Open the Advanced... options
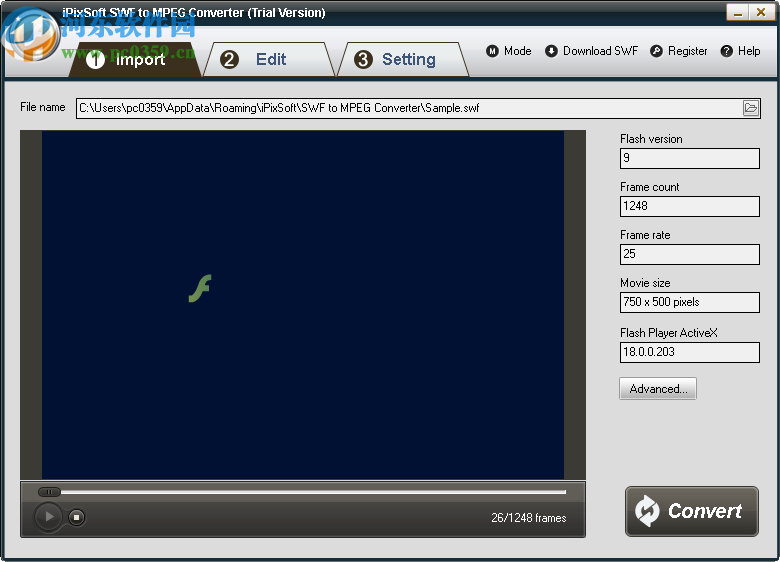Viewport: 780px width, 562px height. pyautogui.click(x=658, y=388)
